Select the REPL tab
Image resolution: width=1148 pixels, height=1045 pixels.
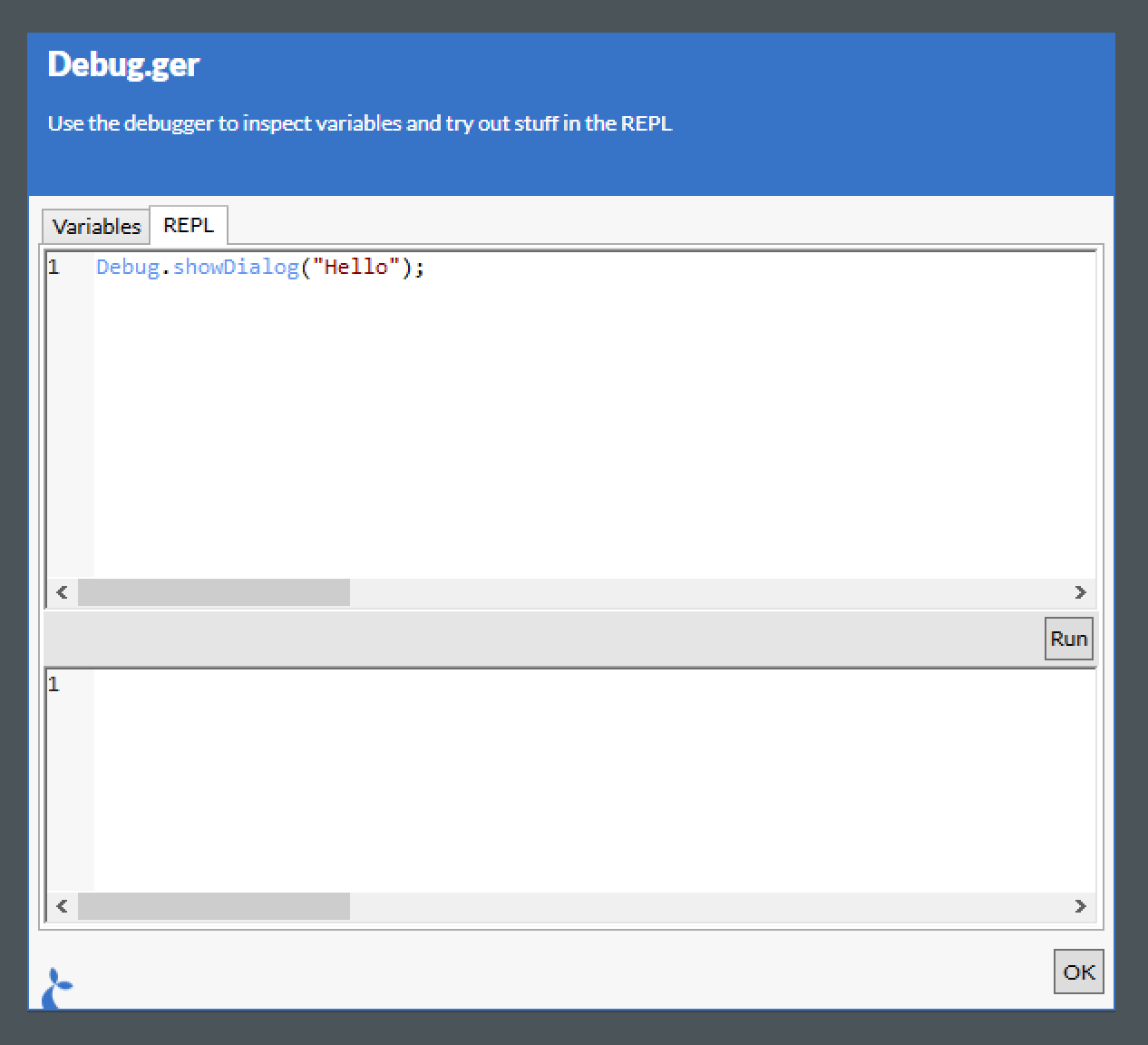click(x=189, y=225)
